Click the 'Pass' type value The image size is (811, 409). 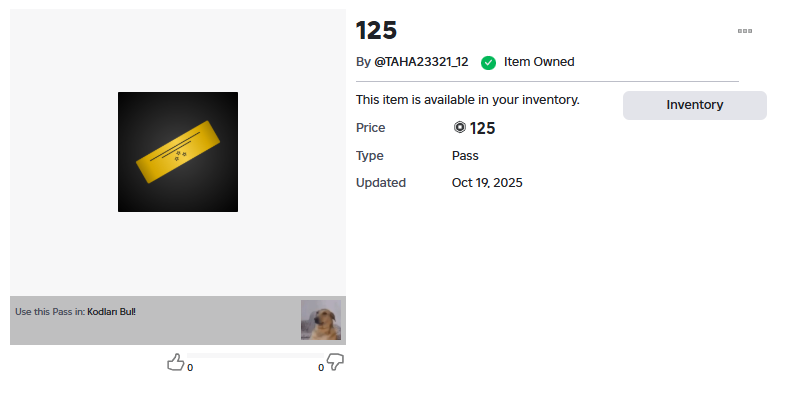coord(465,156)
